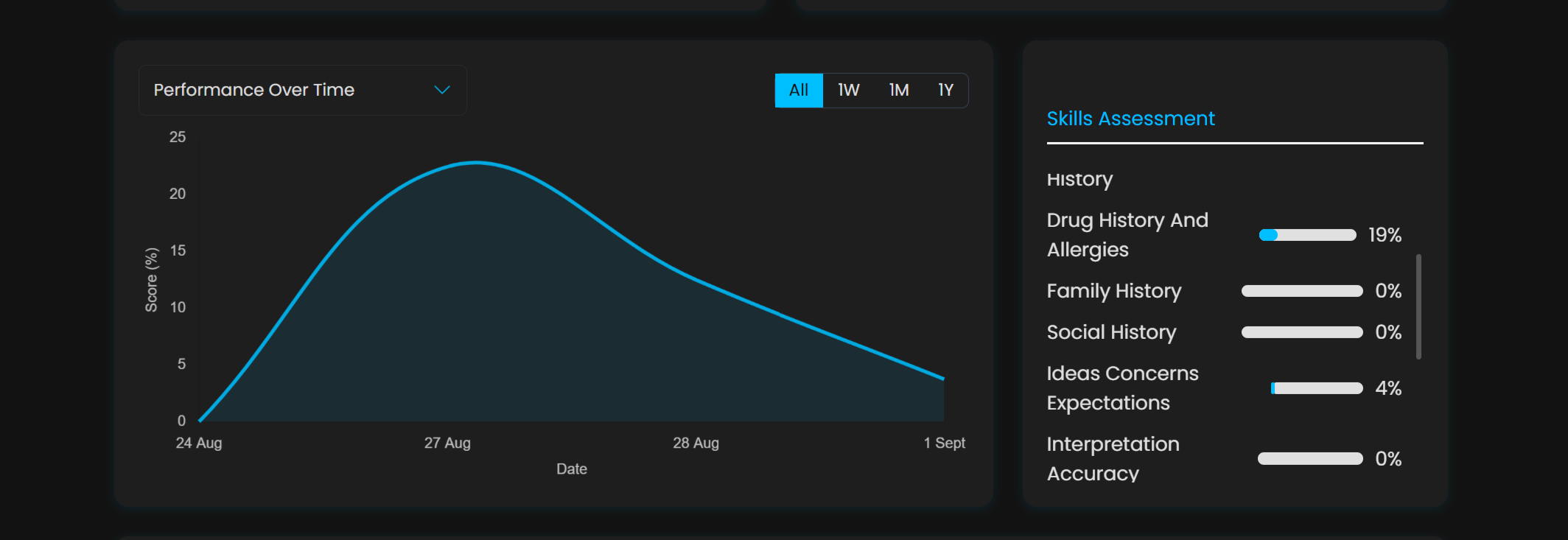Click the Ideas Concerns Expectations progress bar

[x=1317, y=388]
